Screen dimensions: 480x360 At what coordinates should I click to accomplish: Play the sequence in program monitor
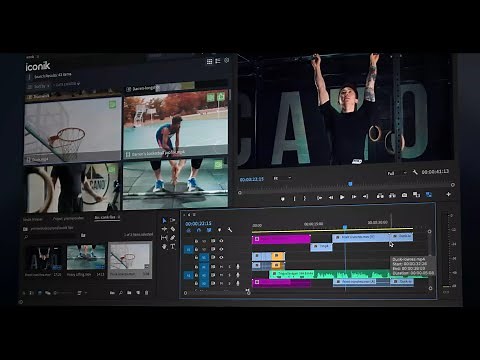pyautogui.click(x=342, y=197)
